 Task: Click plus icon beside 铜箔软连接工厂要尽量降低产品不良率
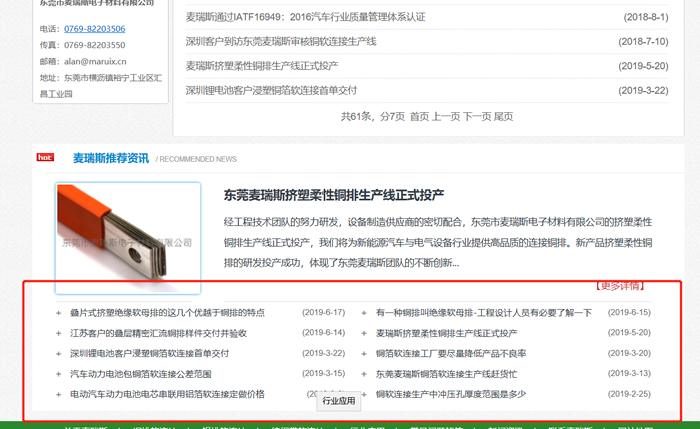(364, 354)
